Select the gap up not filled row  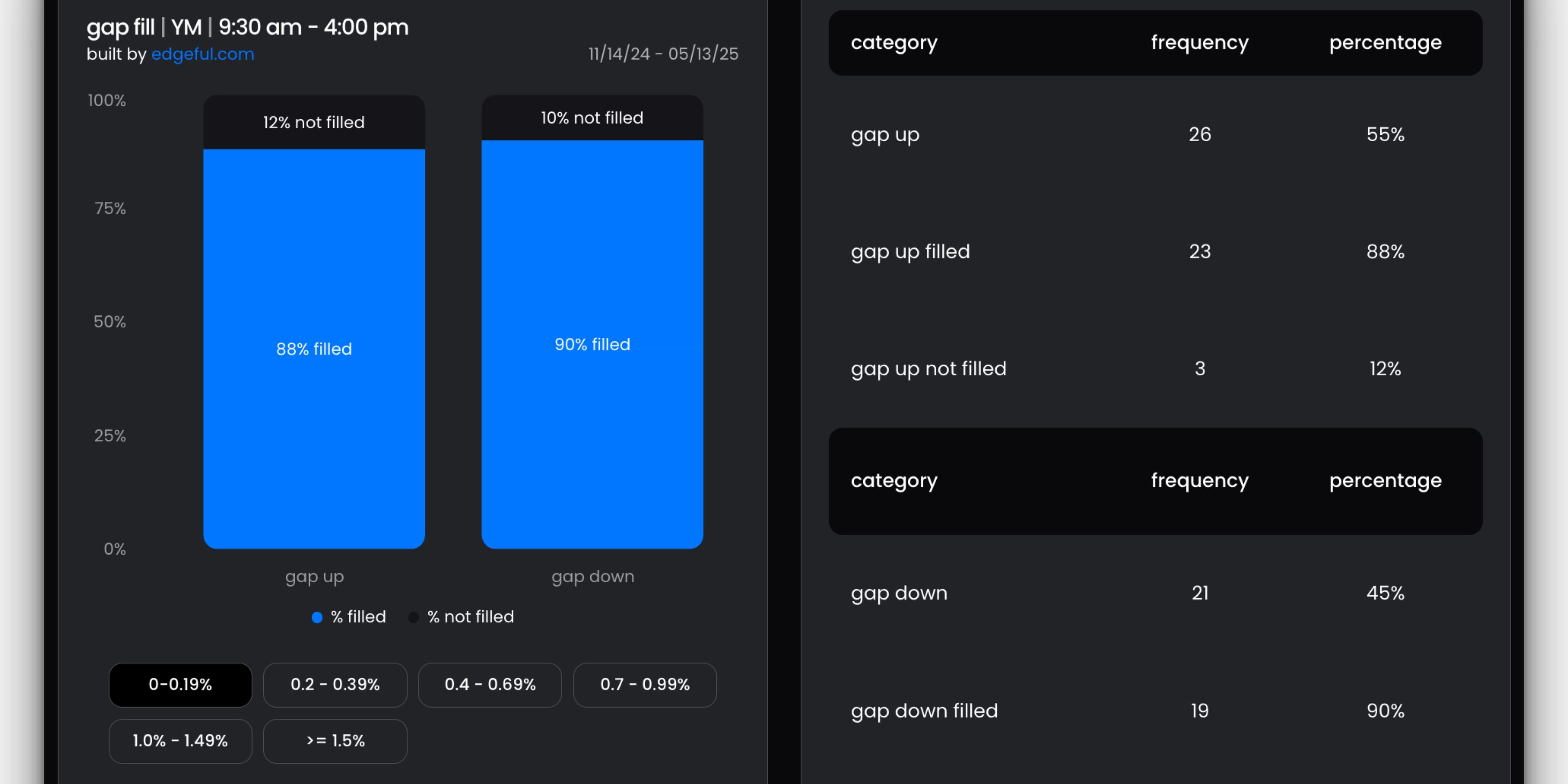[x=1155, y=368]
